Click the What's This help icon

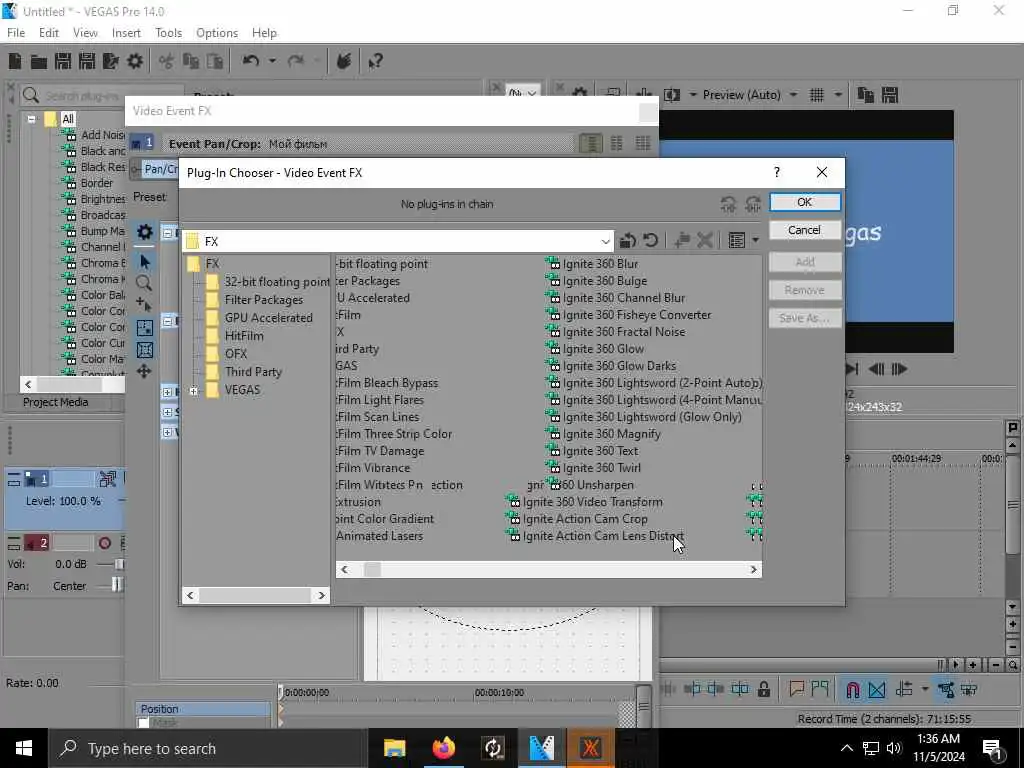[376, 61]
